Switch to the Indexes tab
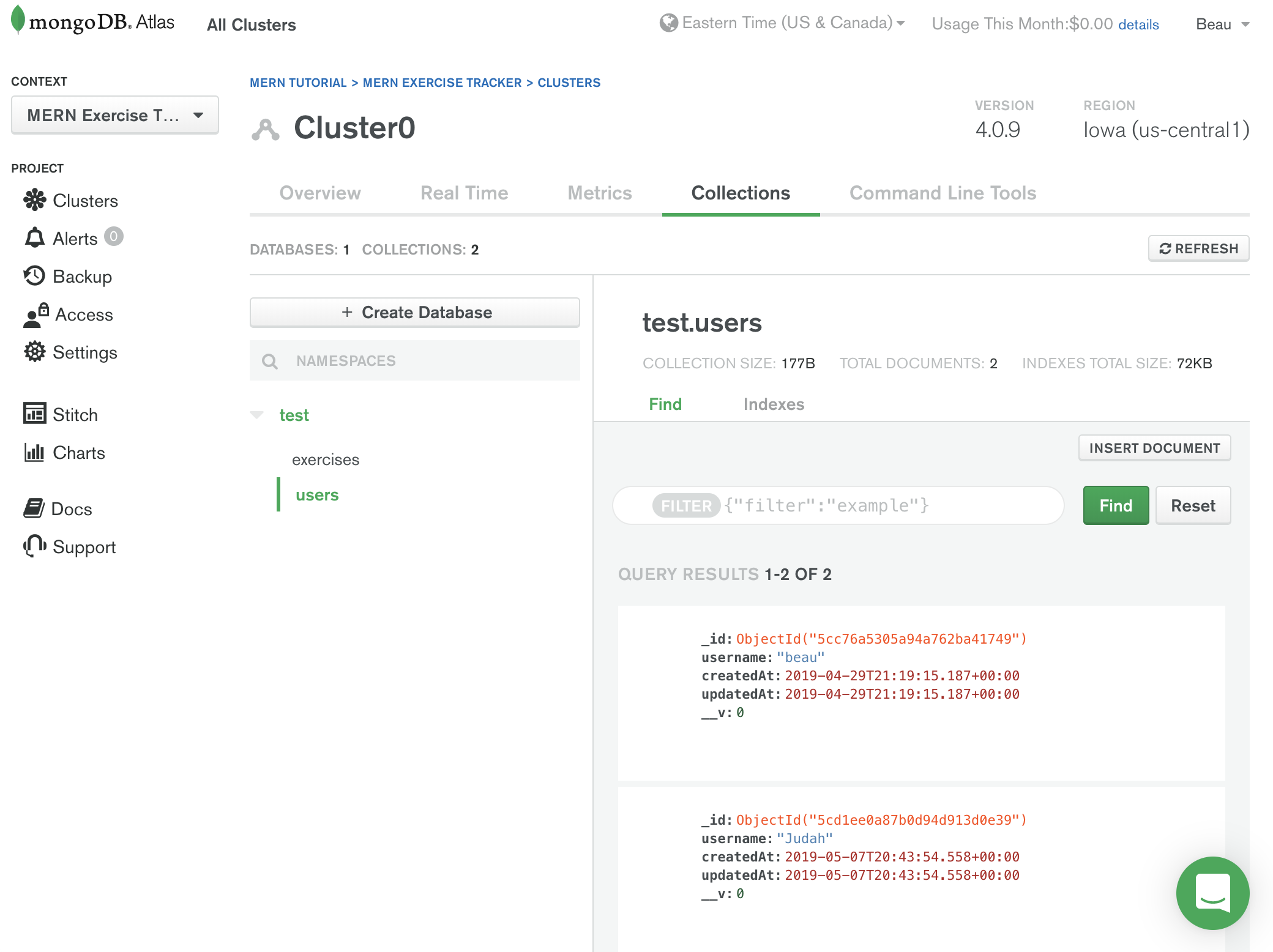The image size is (1273, 952). 774,404
